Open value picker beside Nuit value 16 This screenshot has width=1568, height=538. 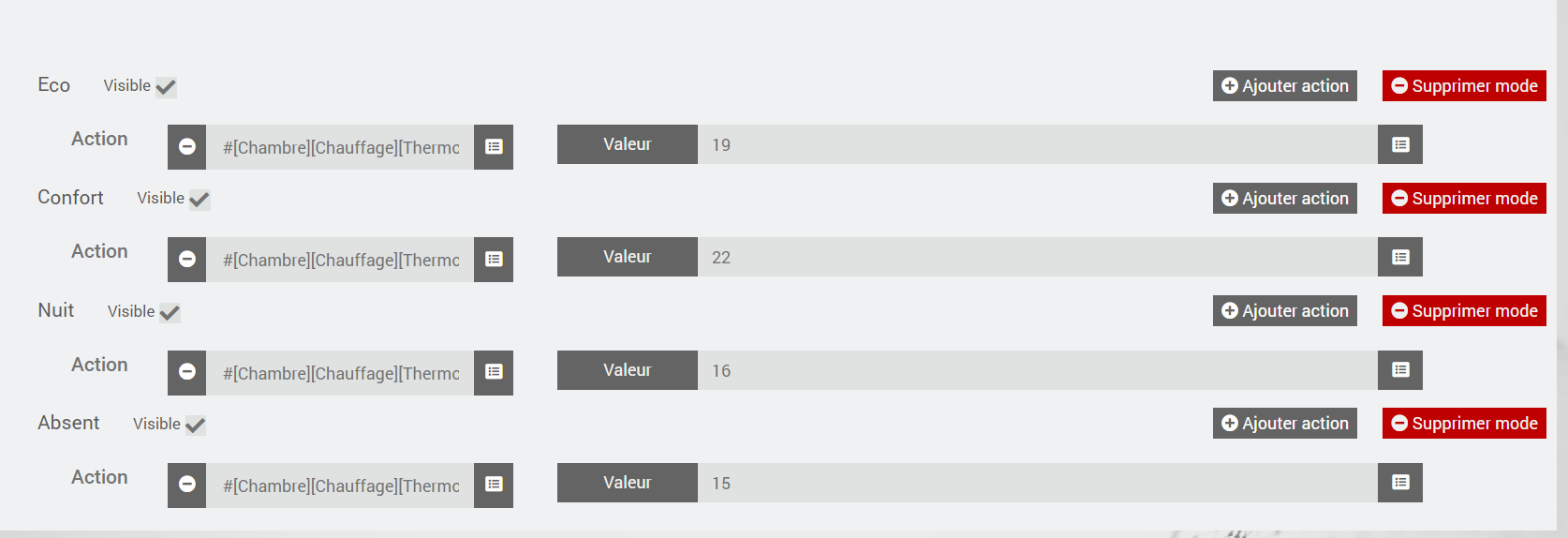tap(1400, 370)
